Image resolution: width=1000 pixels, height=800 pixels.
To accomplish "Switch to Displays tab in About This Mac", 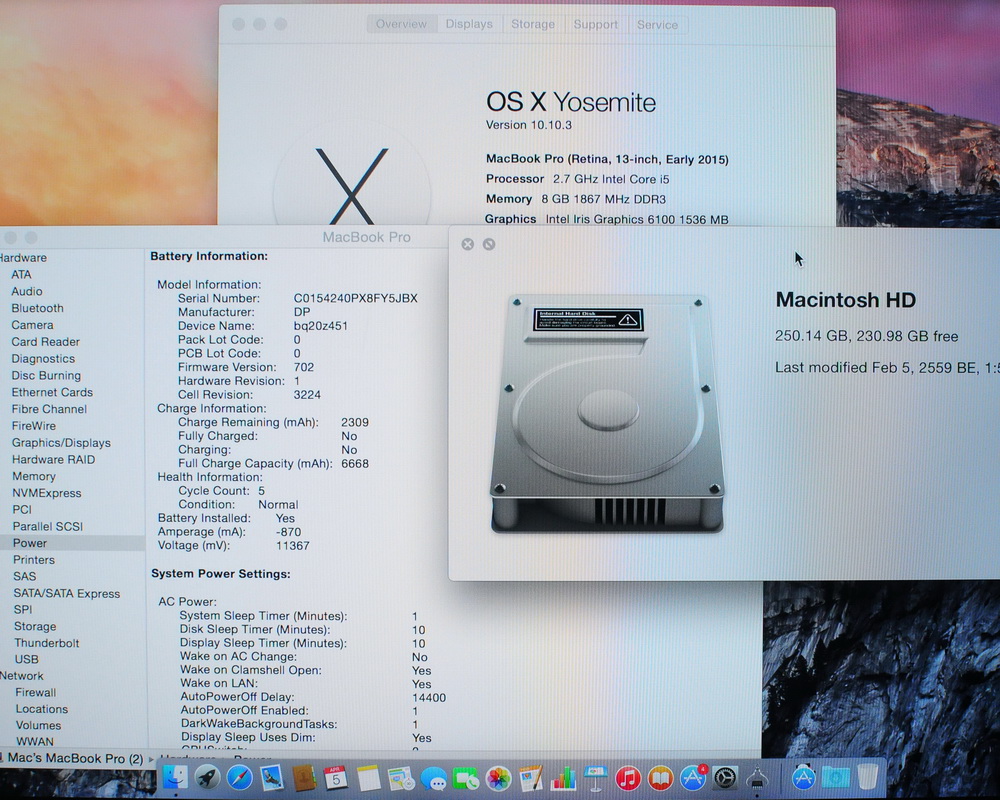I will click(x=469, y=24).
